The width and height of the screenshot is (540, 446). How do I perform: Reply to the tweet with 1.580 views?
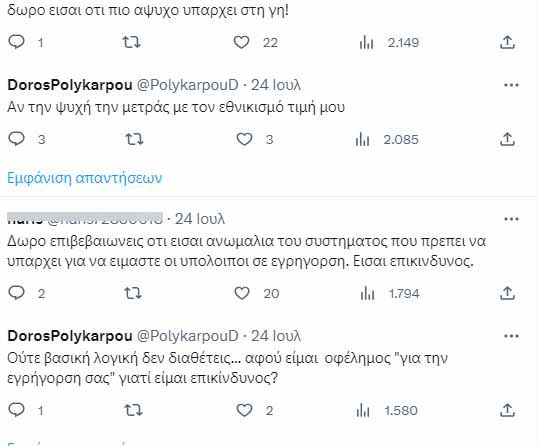16,410
